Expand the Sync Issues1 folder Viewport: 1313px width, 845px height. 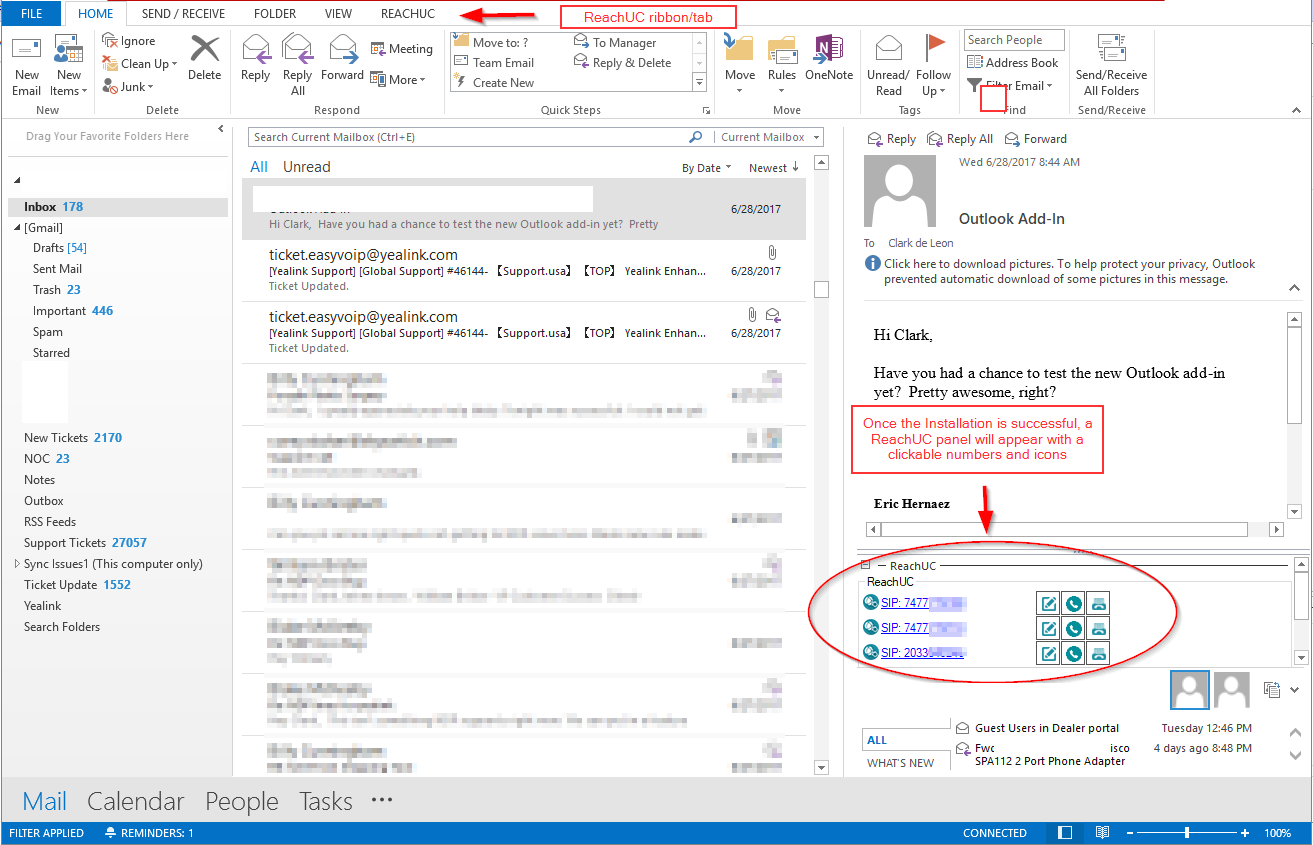[17, 564]
